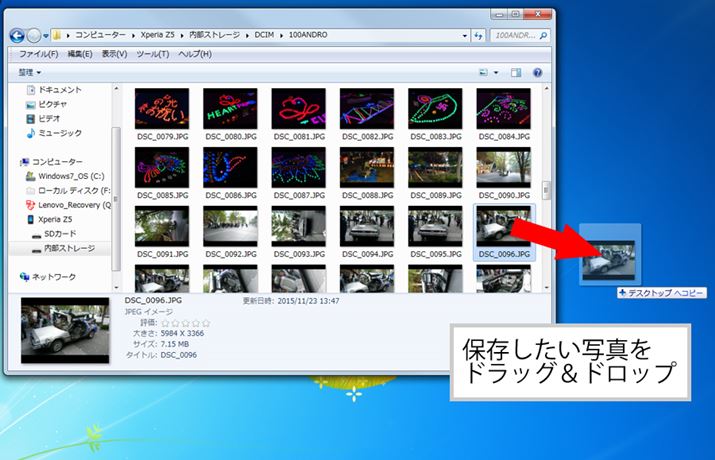The height and width of the screenshot is (460, 715).
Task: Open the 整理 dropdown menu
Action: (30, 72)
